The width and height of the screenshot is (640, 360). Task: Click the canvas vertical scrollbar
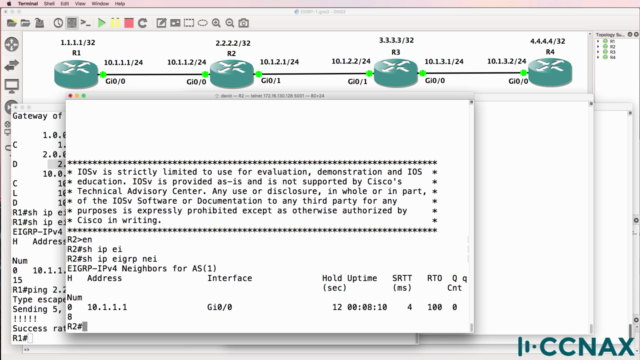click(590, 63)
